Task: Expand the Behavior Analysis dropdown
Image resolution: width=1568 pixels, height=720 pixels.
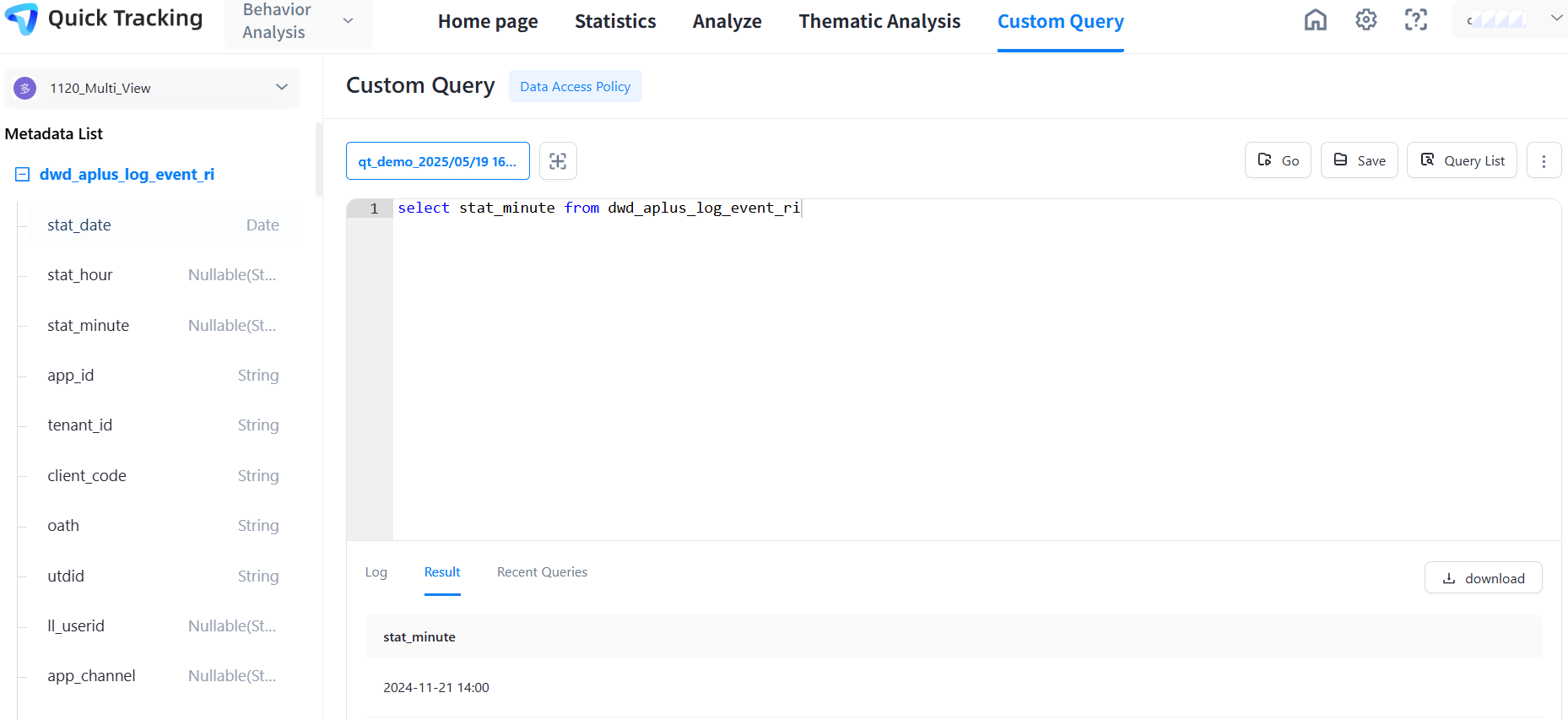Action: pyautogui.click(x=348, y=21)
